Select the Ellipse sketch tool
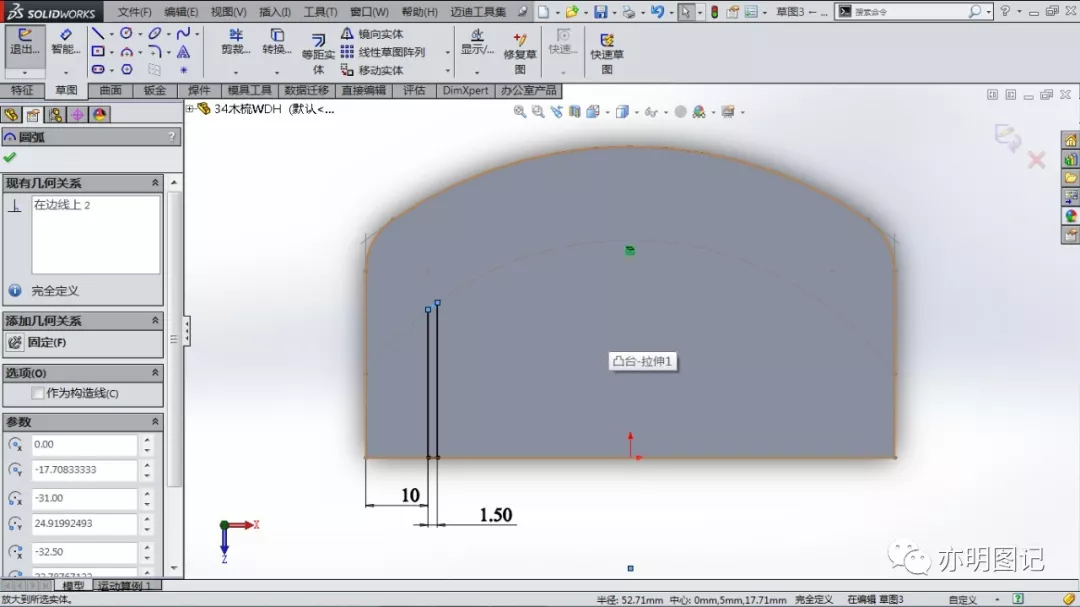 pyautogui.click(x=154, y=33)
